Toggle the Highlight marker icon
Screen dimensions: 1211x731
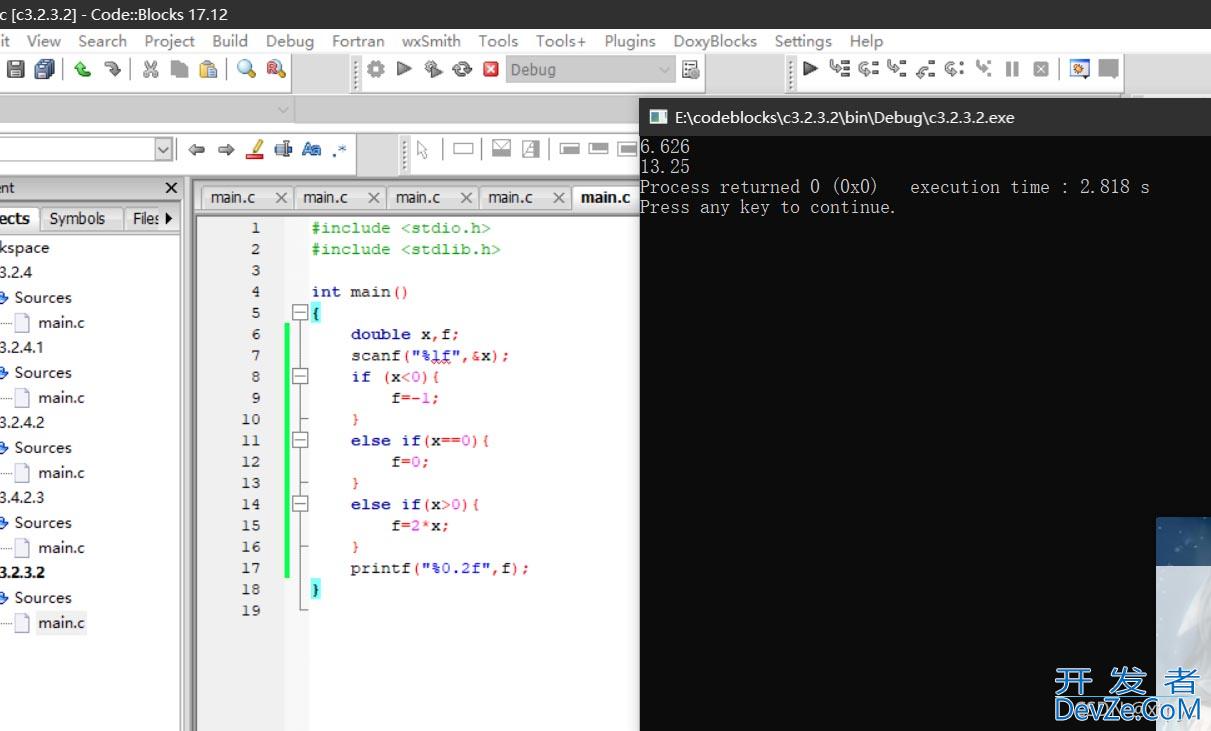click(x=255, y=149)
